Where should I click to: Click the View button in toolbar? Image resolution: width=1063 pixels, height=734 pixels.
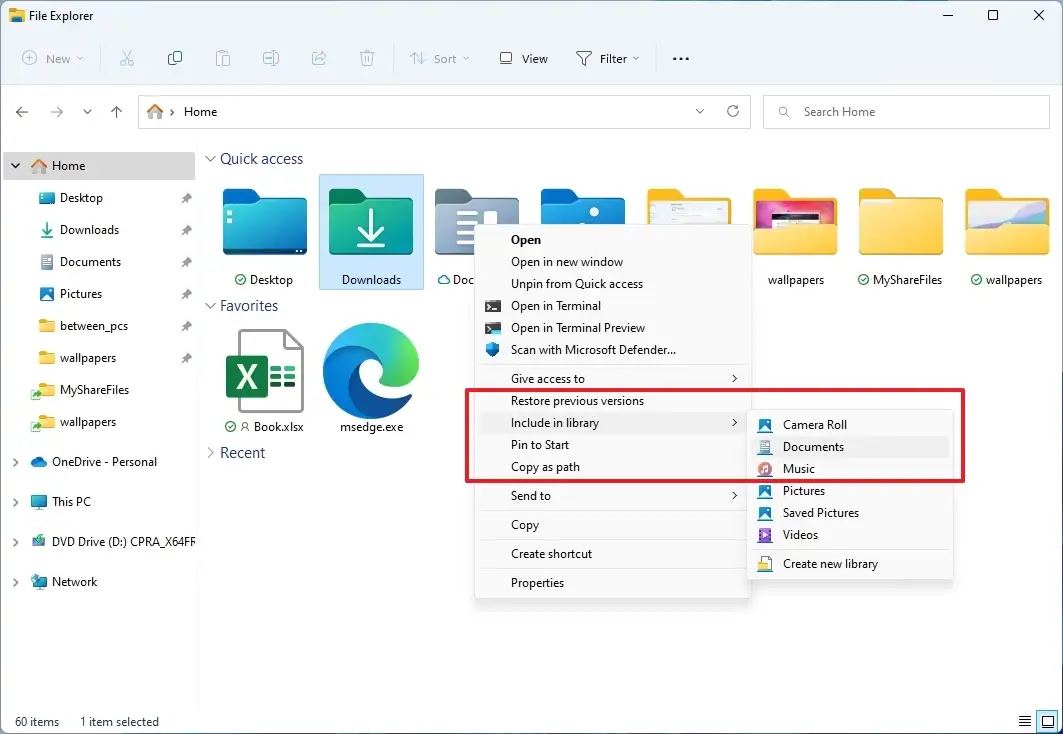[524, 59]
